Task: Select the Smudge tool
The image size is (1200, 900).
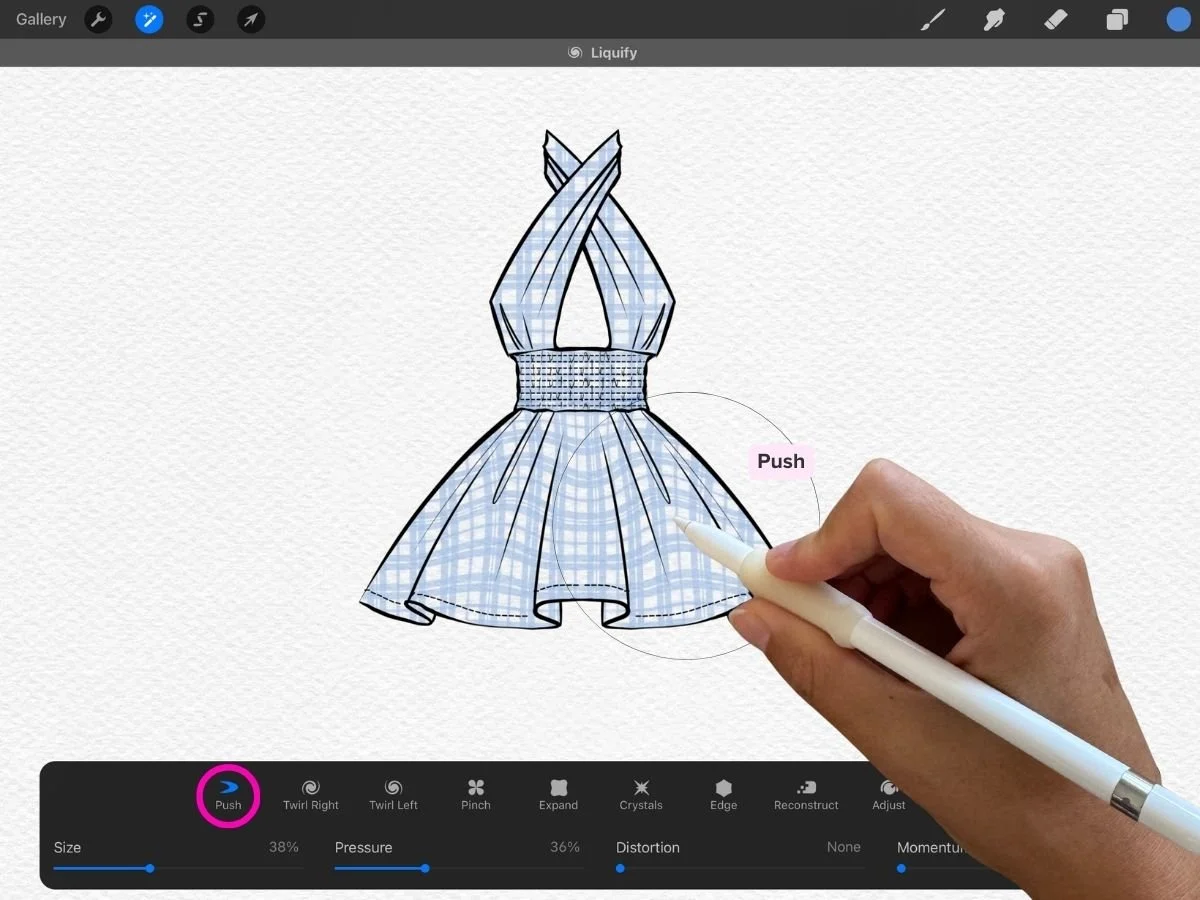Action: point(994,19)
